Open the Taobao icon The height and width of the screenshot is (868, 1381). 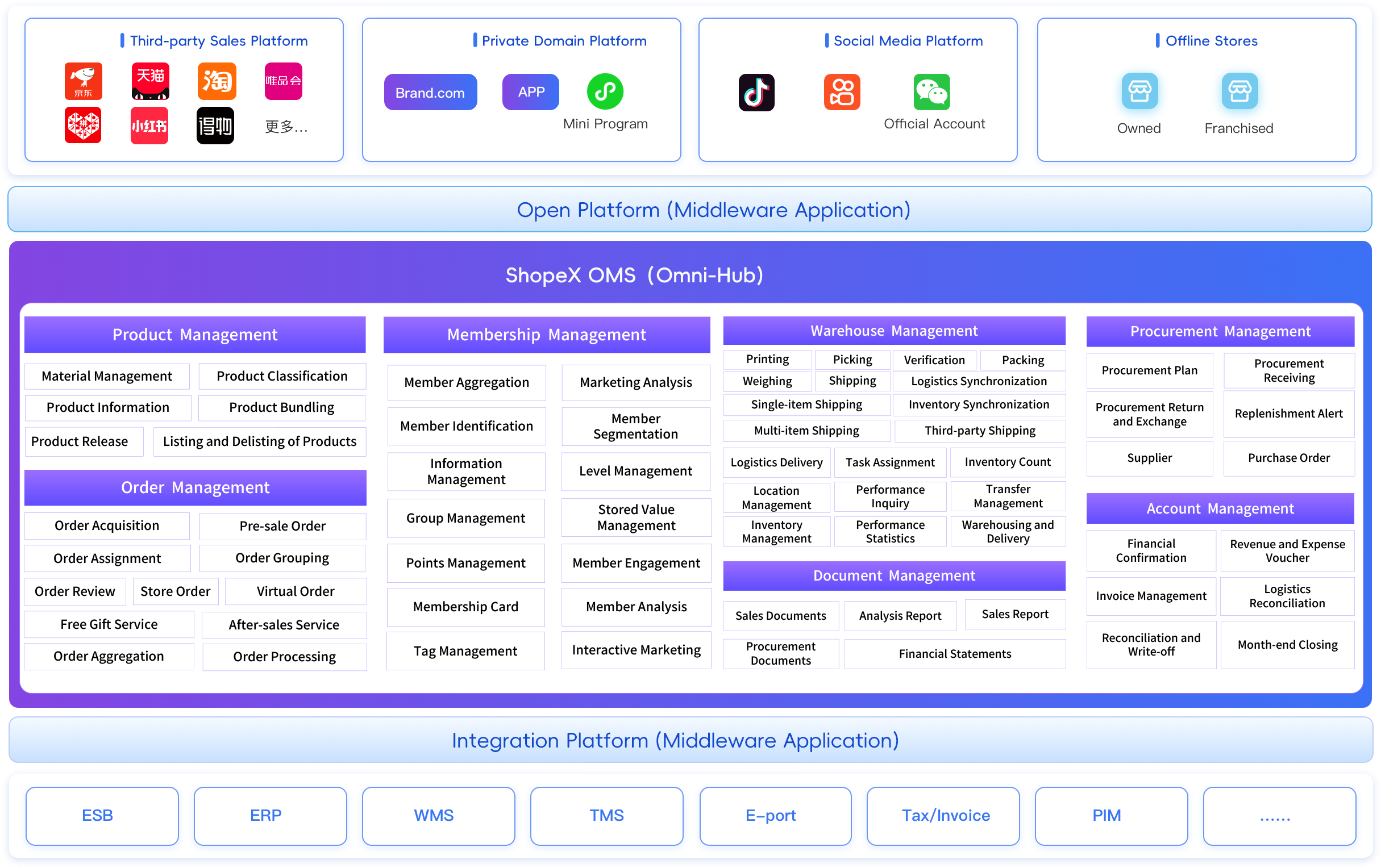[216, 81]
